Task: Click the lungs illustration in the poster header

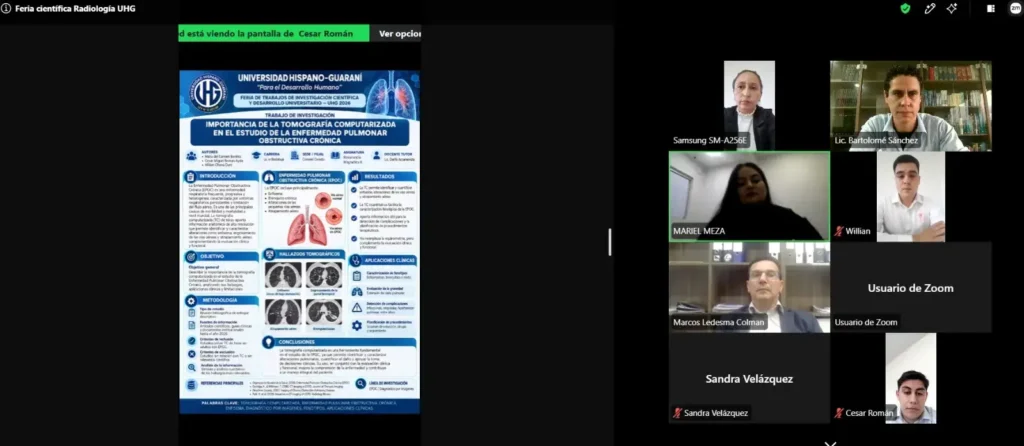Action: click(391, 97)
